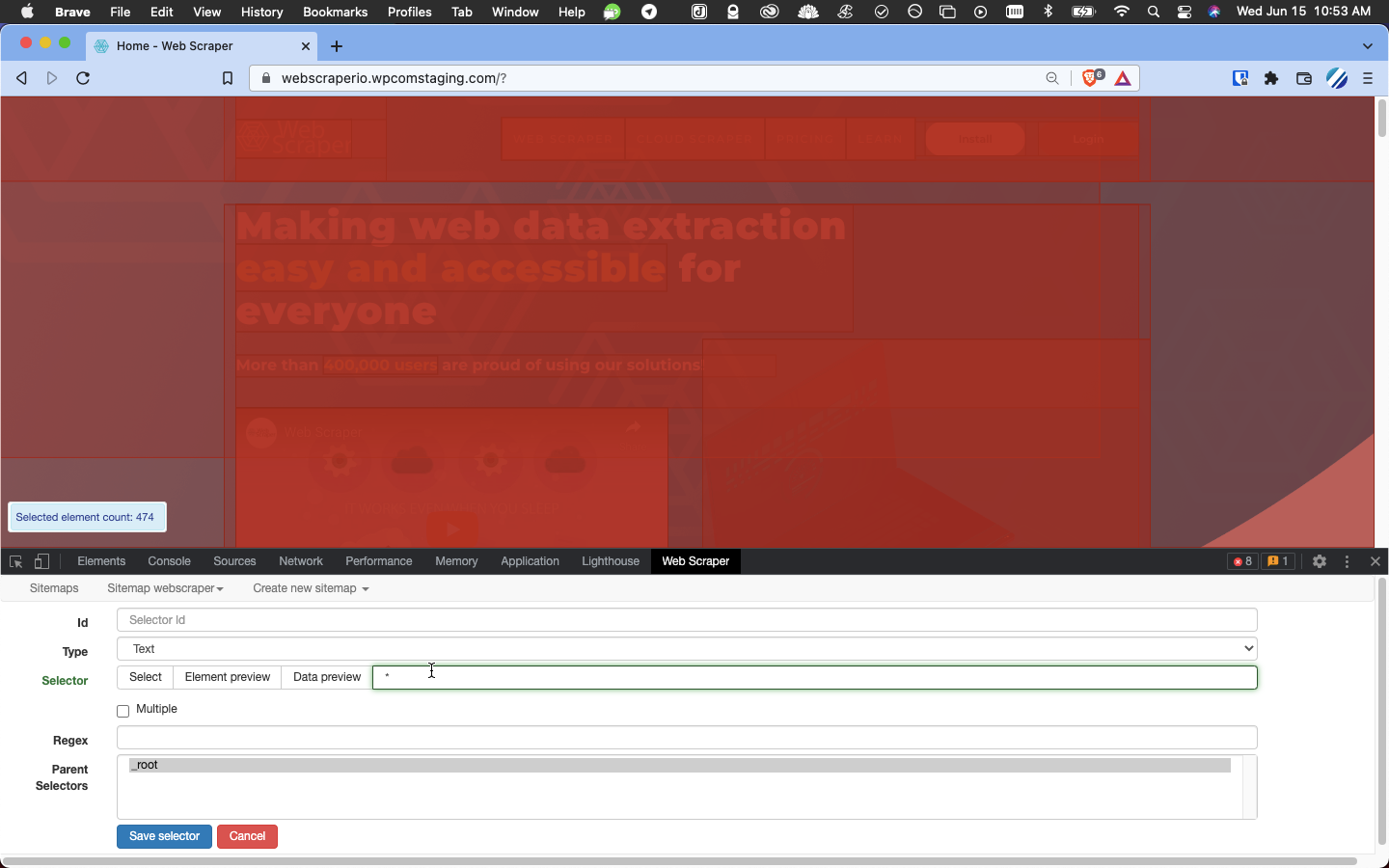The height and width of the screenshot is (868, 1389).
Task: Click the bookmark icon beside the address bar
Action: [228, 78]
